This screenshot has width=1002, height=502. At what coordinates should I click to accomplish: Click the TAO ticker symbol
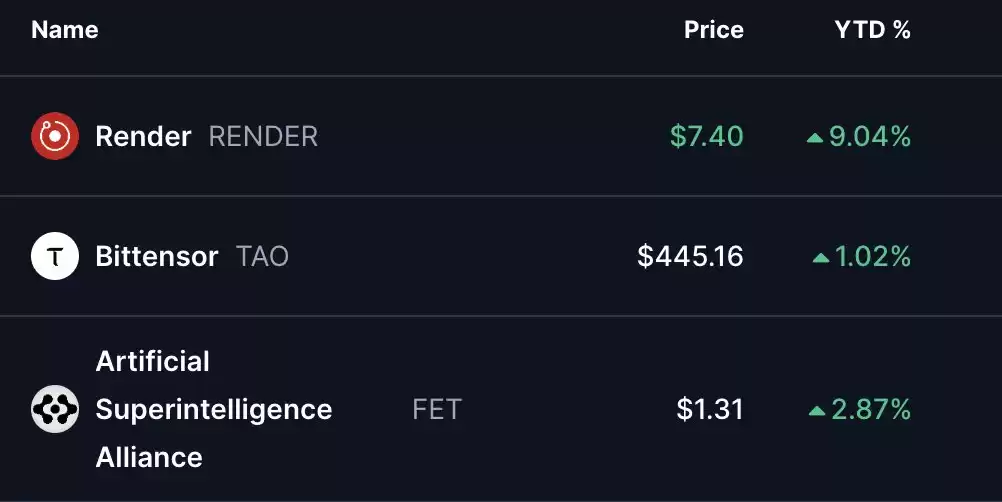coord(263,256)
